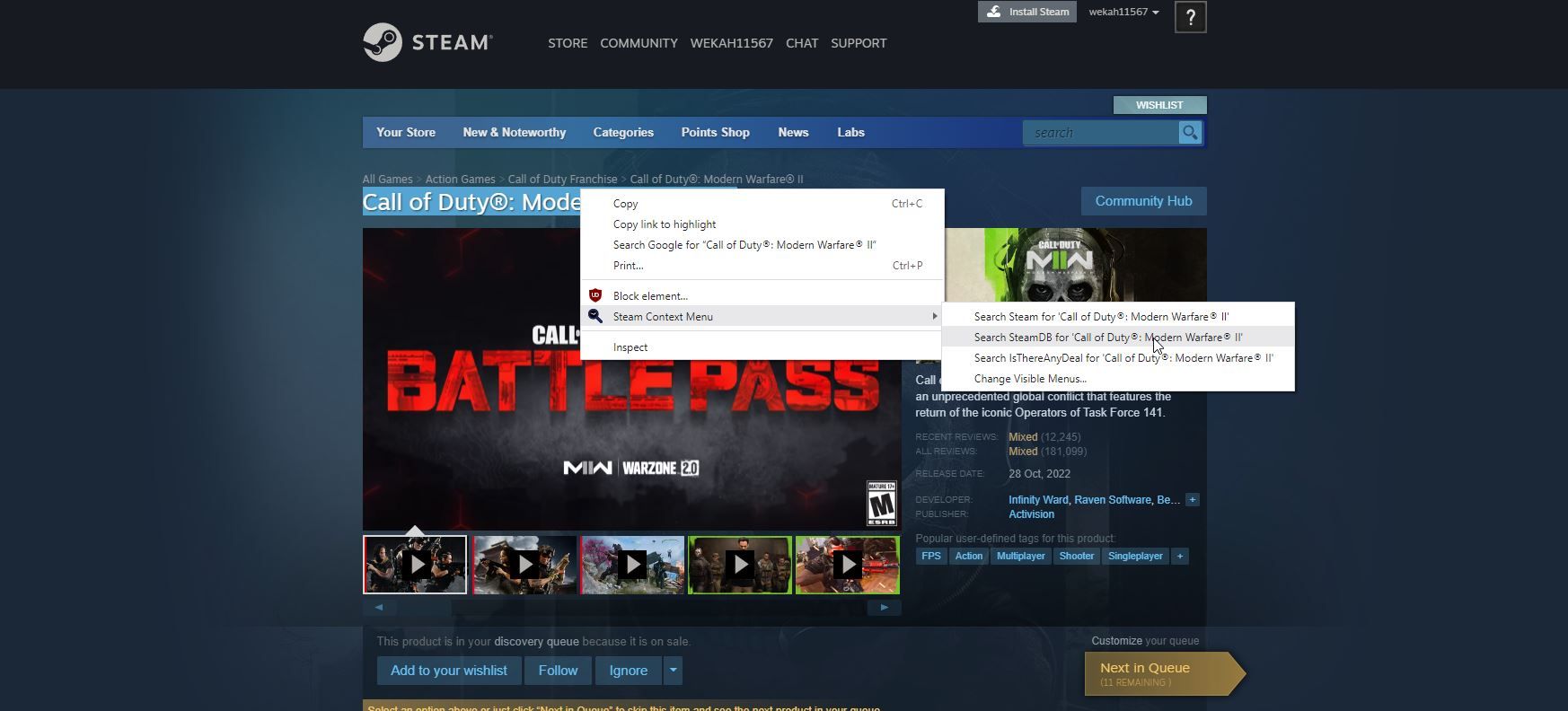Click the Next in Queue button

point(1164,673)
